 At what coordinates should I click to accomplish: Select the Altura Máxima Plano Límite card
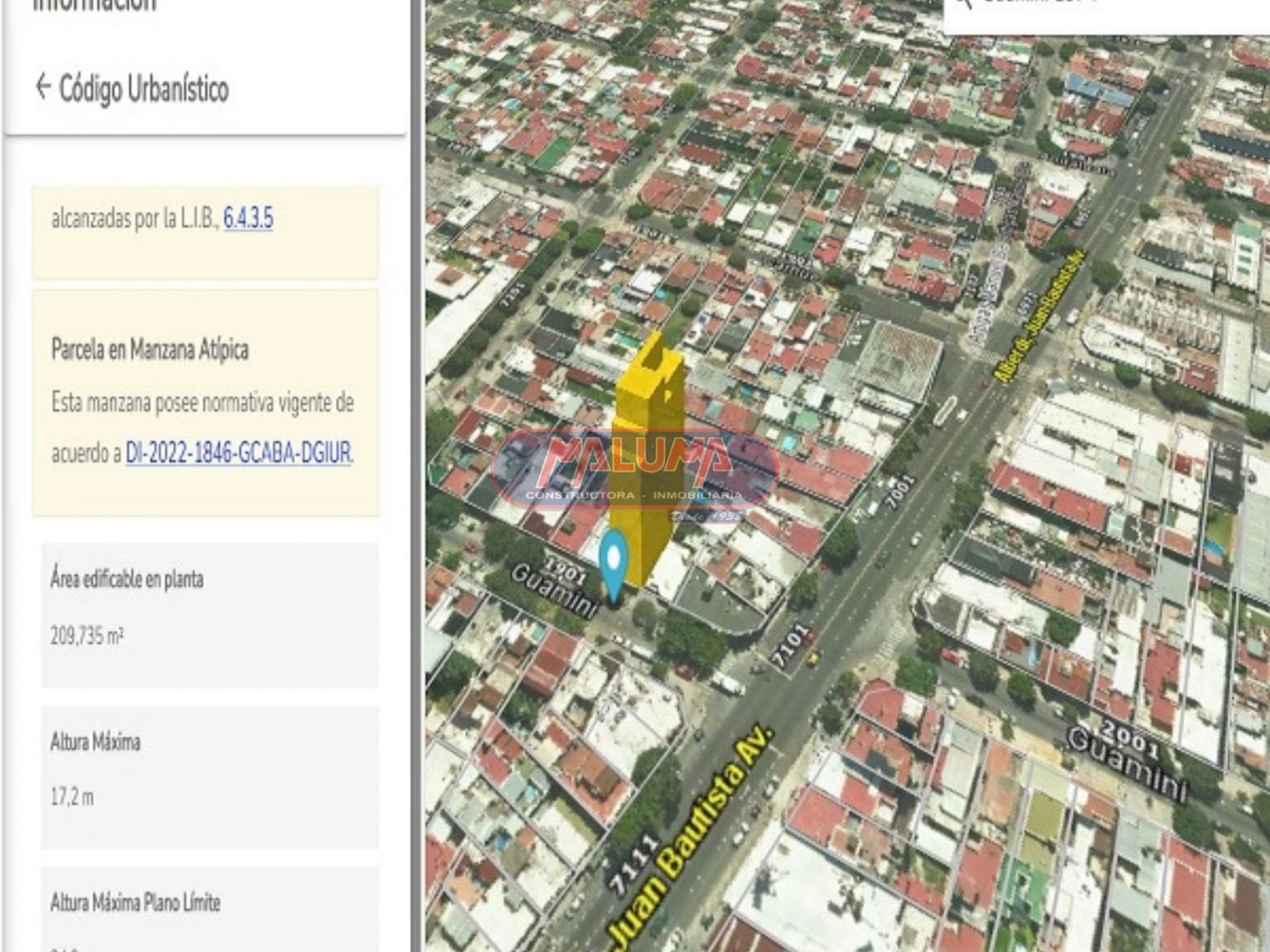210,908
